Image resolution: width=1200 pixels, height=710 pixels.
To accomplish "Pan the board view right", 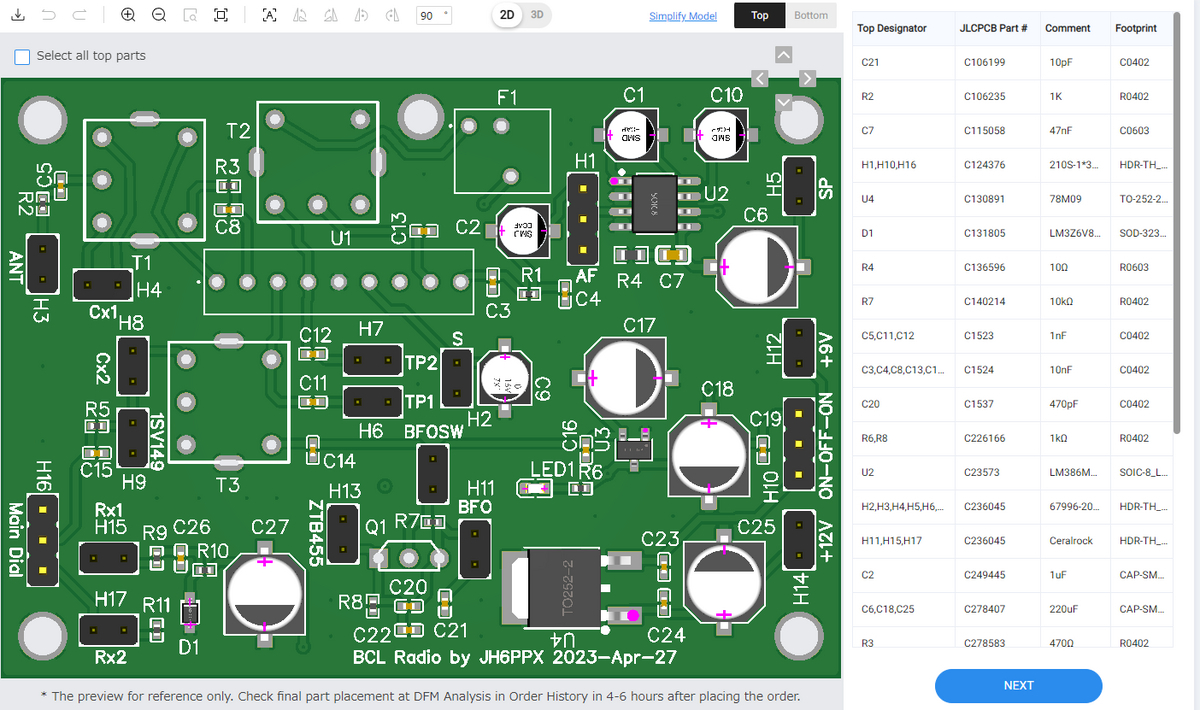I will pyautogui.click(x=808, y=78).
